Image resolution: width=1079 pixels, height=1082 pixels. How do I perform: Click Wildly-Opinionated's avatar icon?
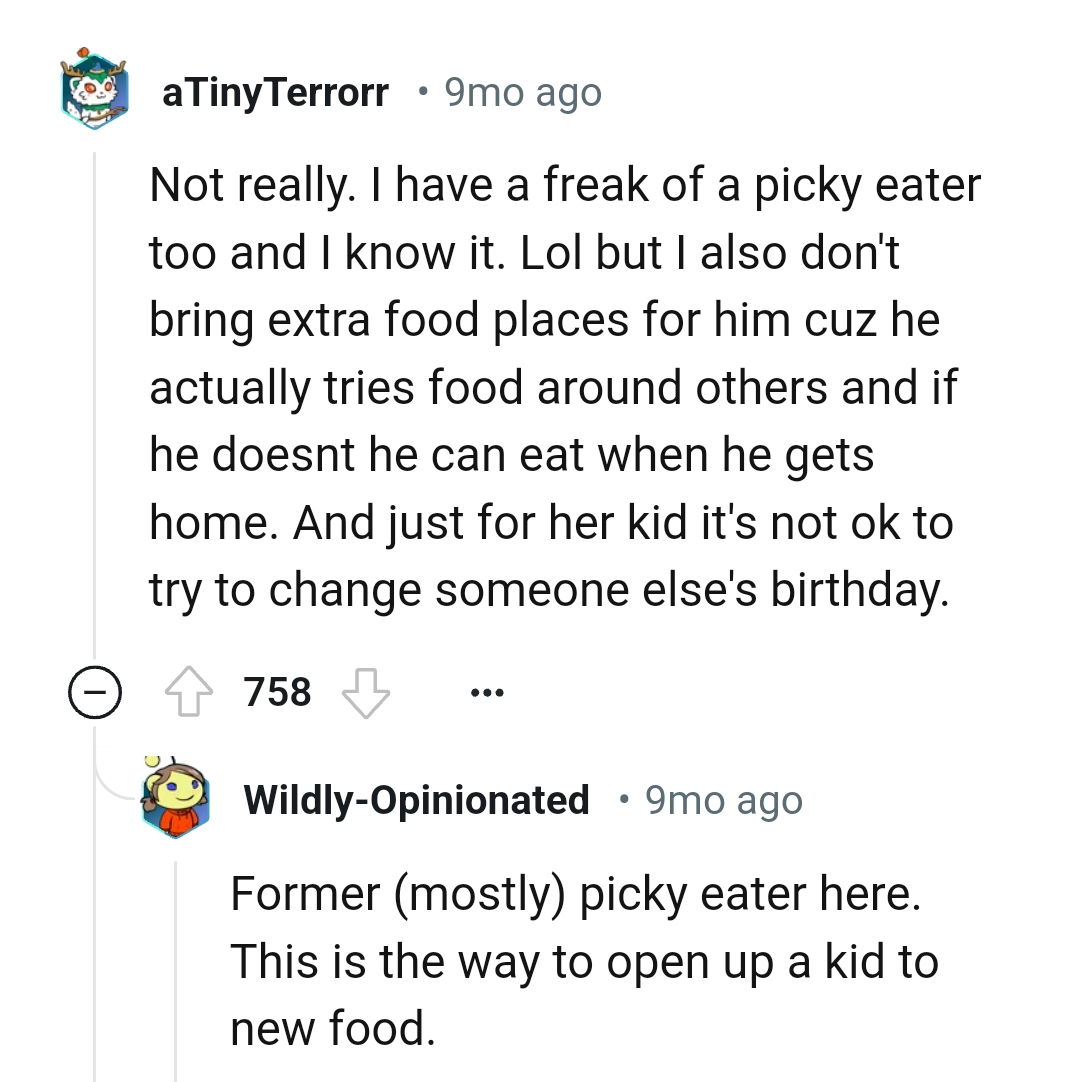(x=176, y=799)
